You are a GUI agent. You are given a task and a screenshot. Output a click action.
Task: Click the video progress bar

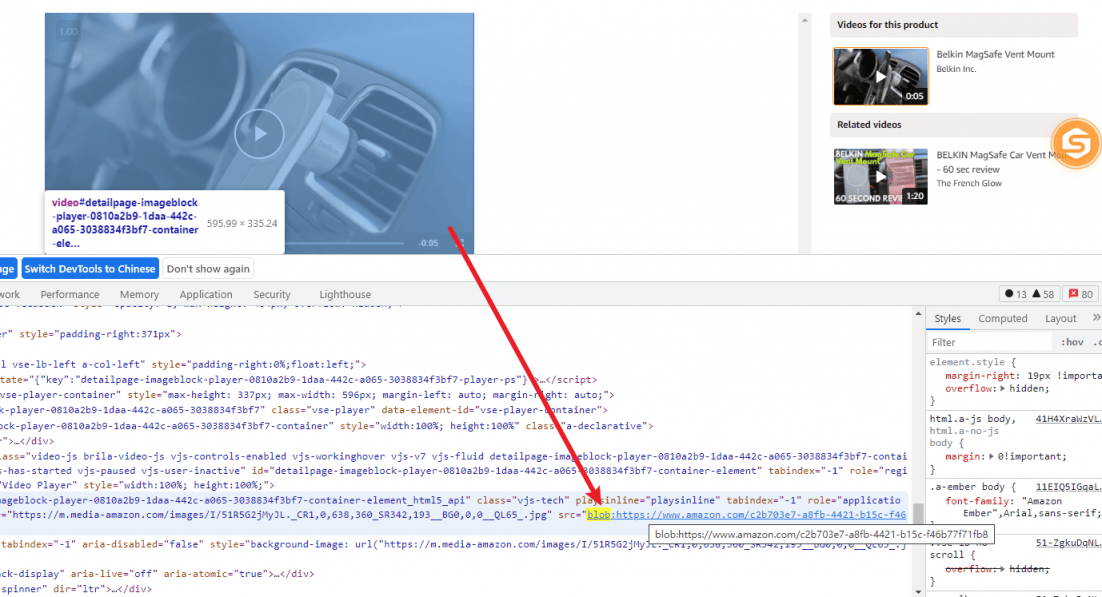344,243
